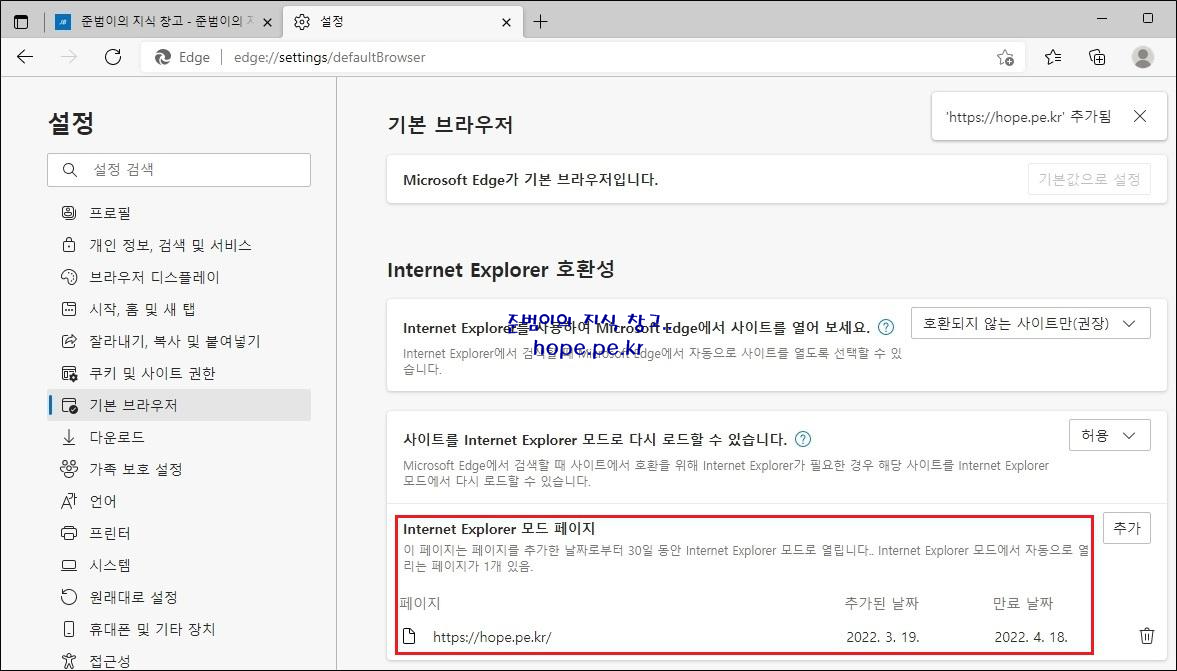Select the 설정 tab

(402, 22)
